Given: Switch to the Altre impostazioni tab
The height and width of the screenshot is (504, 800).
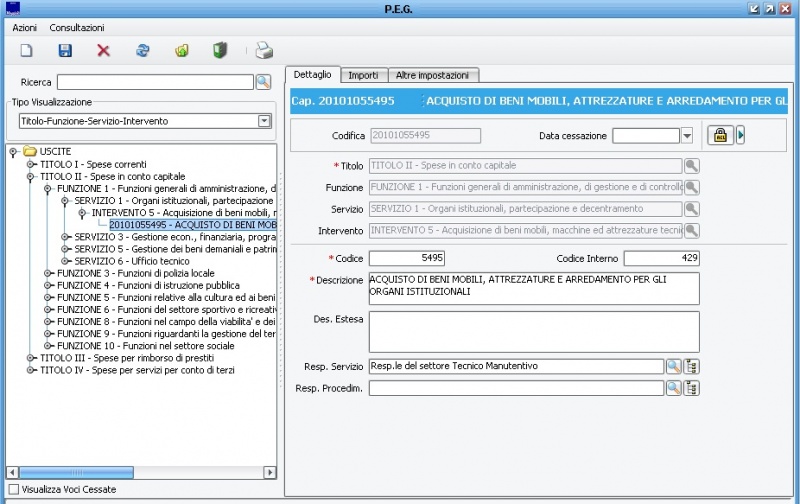Looking at the screenshot, I should click(432, 75).
